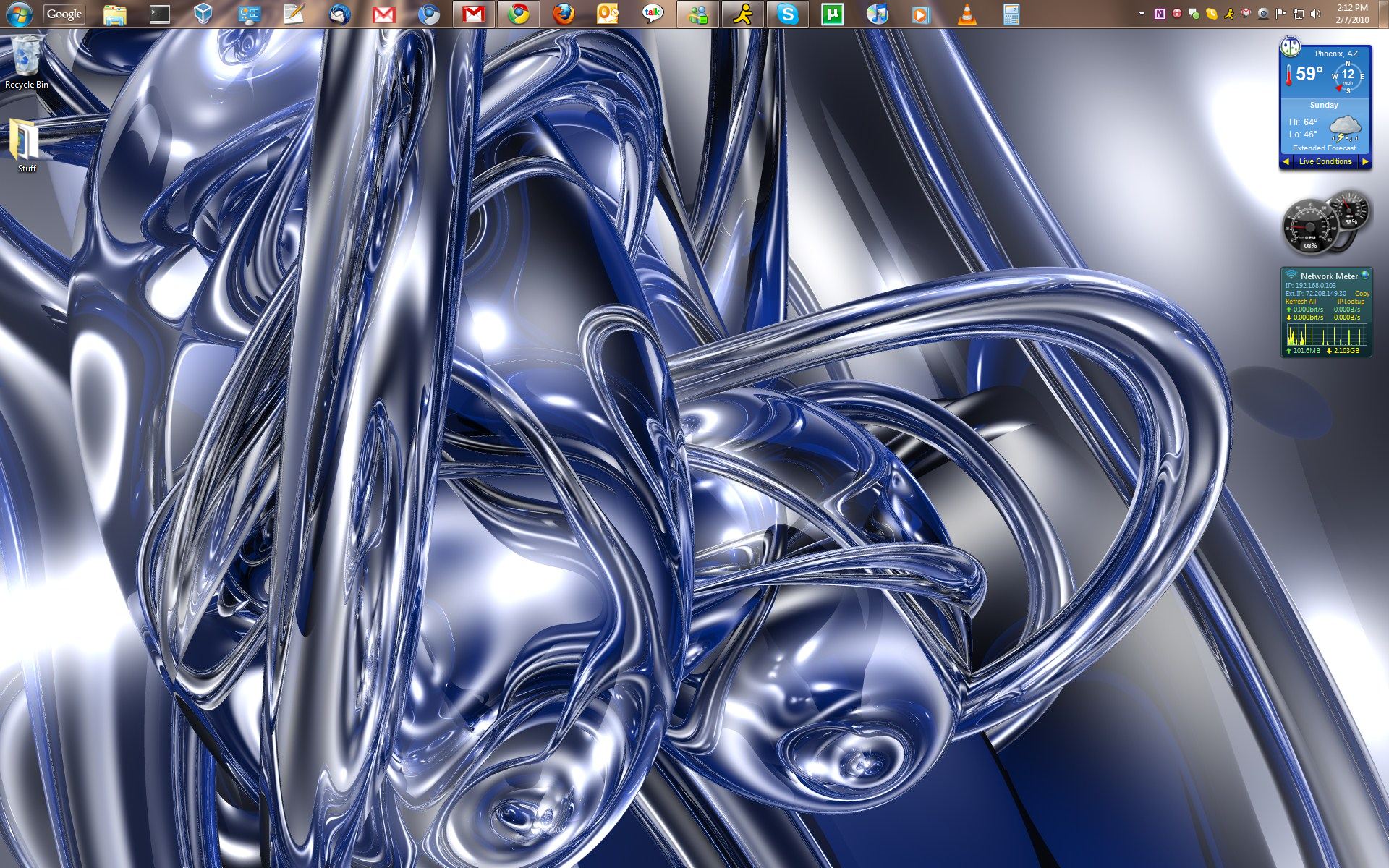Switch to Windows Live Messenger window

[x=698, y=14]
